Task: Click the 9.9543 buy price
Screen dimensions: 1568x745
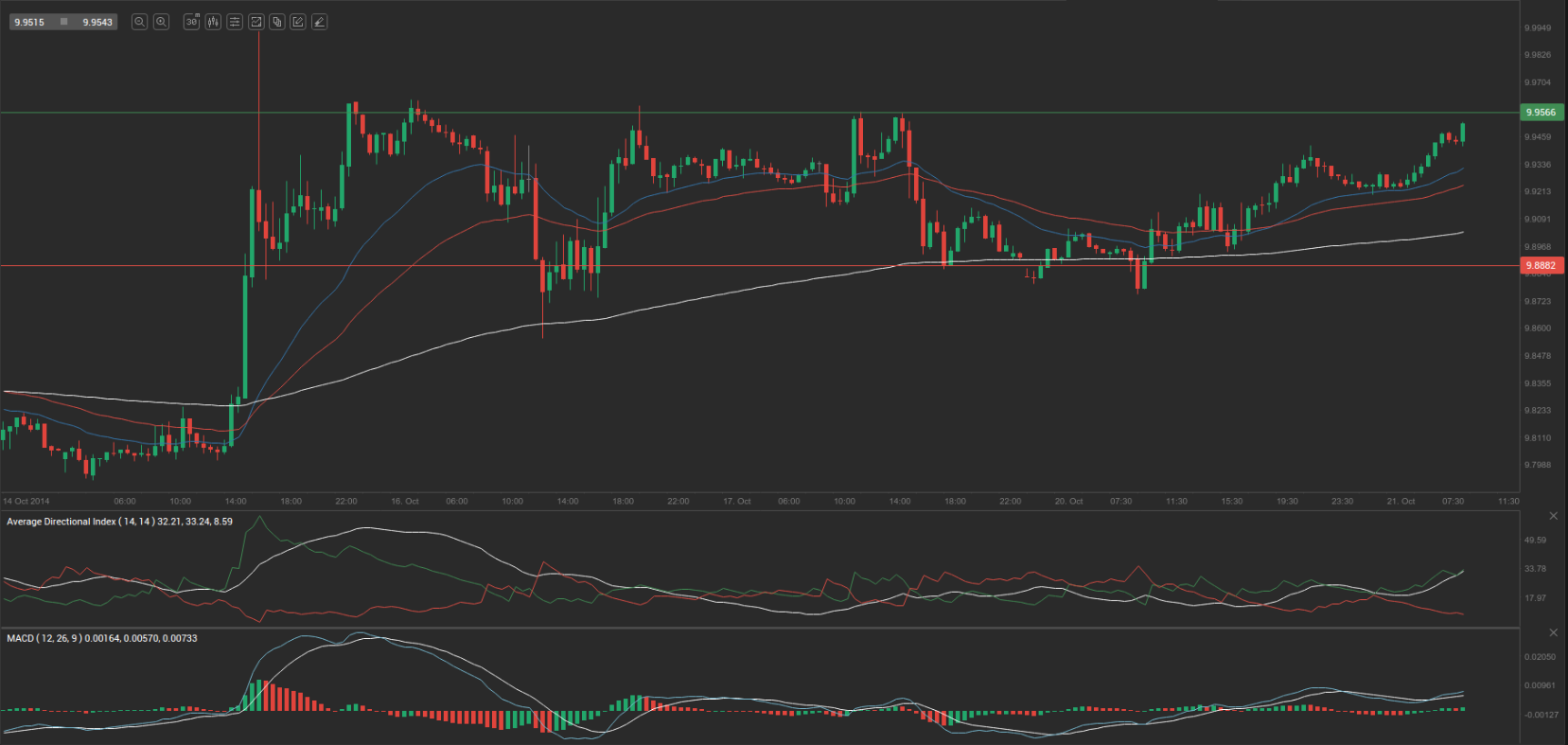Action: click(x=97, y=22)
